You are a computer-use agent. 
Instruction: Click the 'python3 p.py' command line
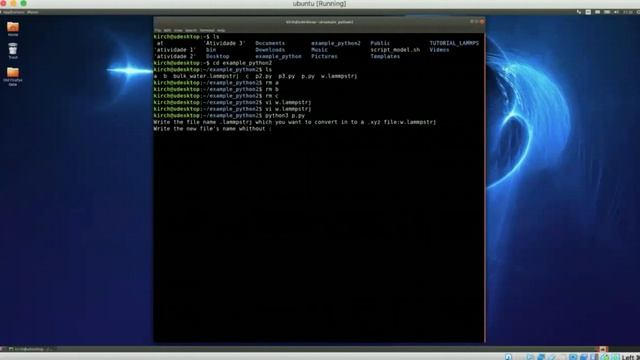pyautogui.click(x=229, y=116)
